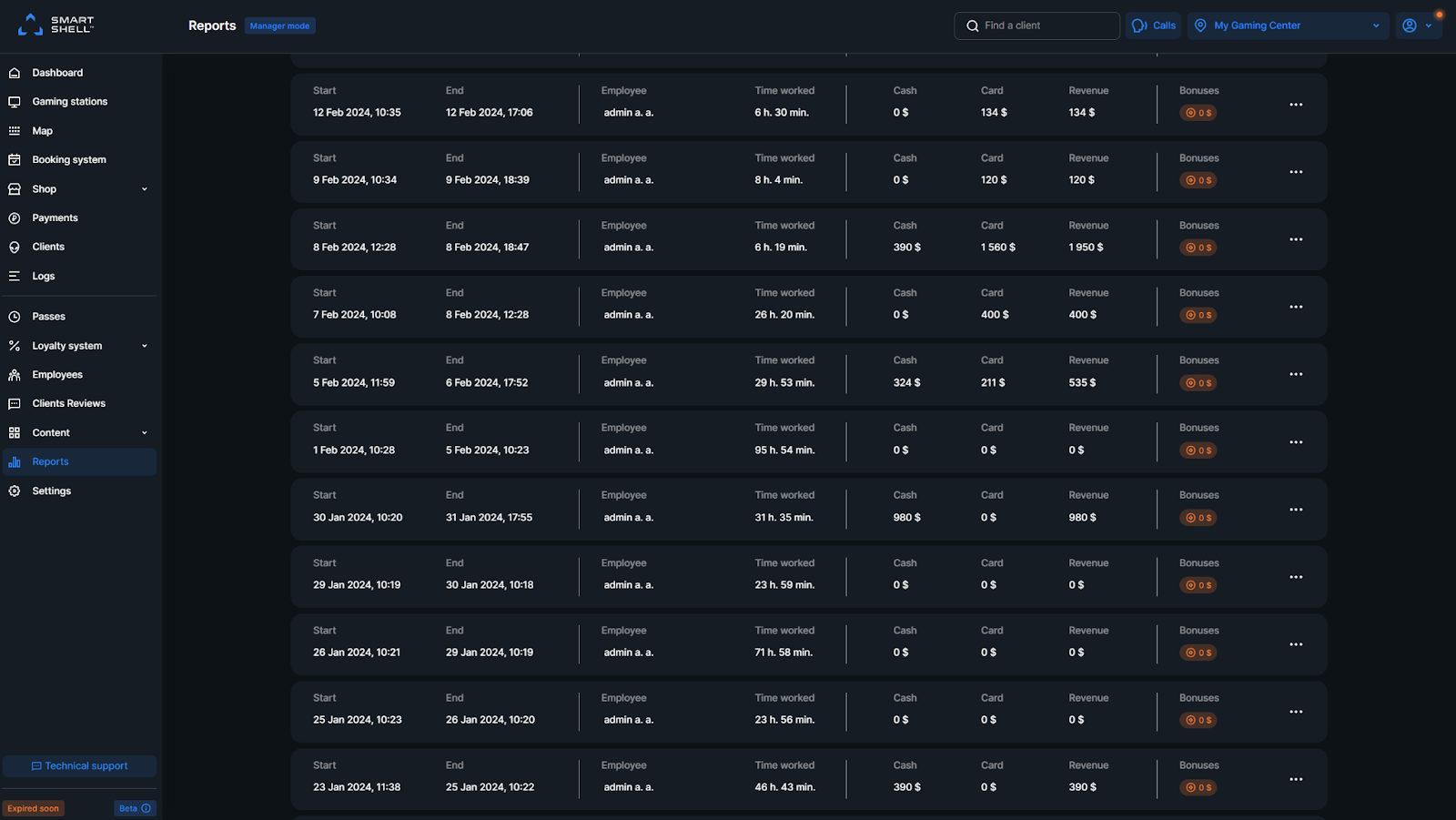Screen dimensions: 1456x820
Task: Open the Logs section
Action: pos(42,276)
